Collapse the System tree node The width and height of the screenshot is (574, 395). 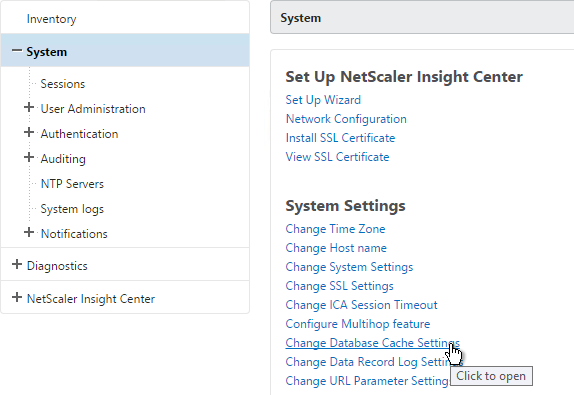(x=17, y=51)
